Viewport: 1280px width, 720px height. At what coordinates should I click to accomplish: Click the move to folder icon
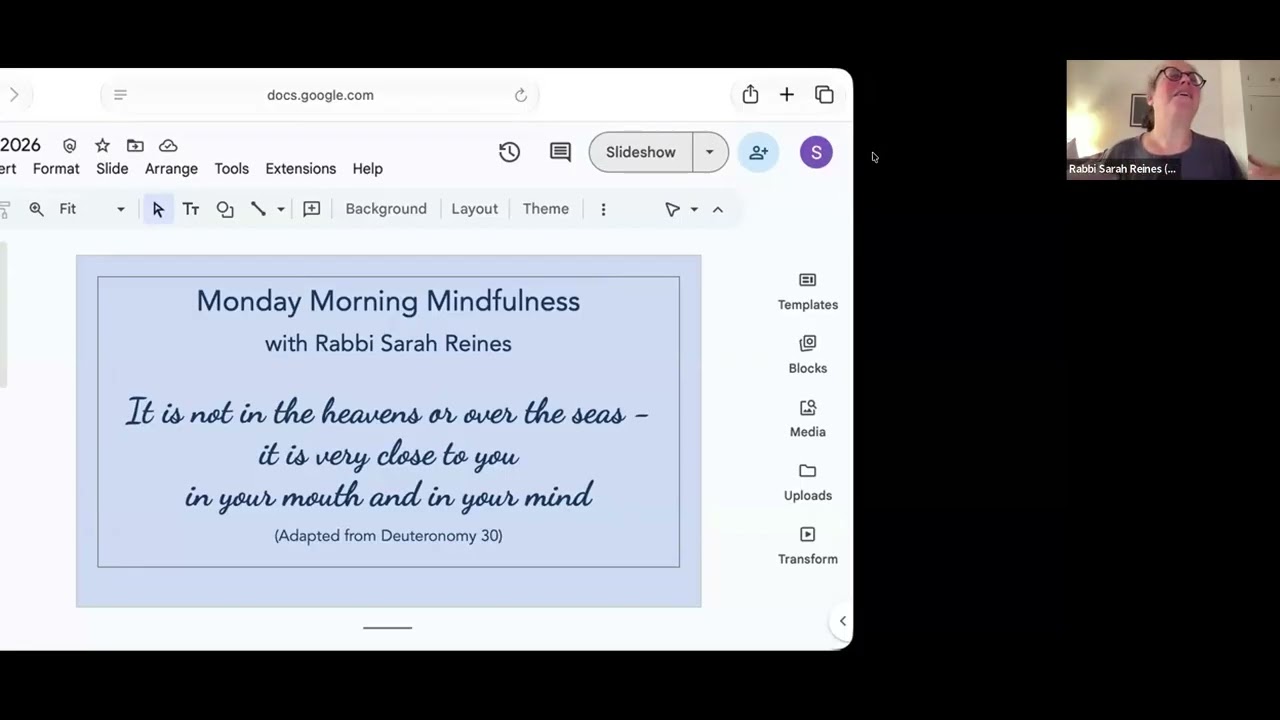[135, 146]
